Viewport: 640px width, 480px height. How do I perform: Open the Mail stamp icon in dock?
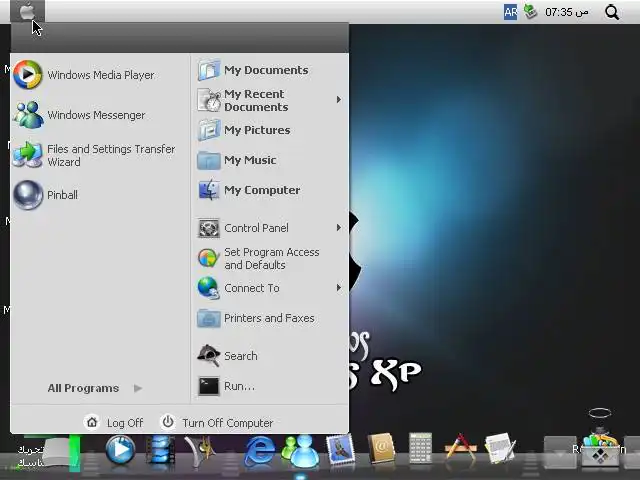coord(341,449)
